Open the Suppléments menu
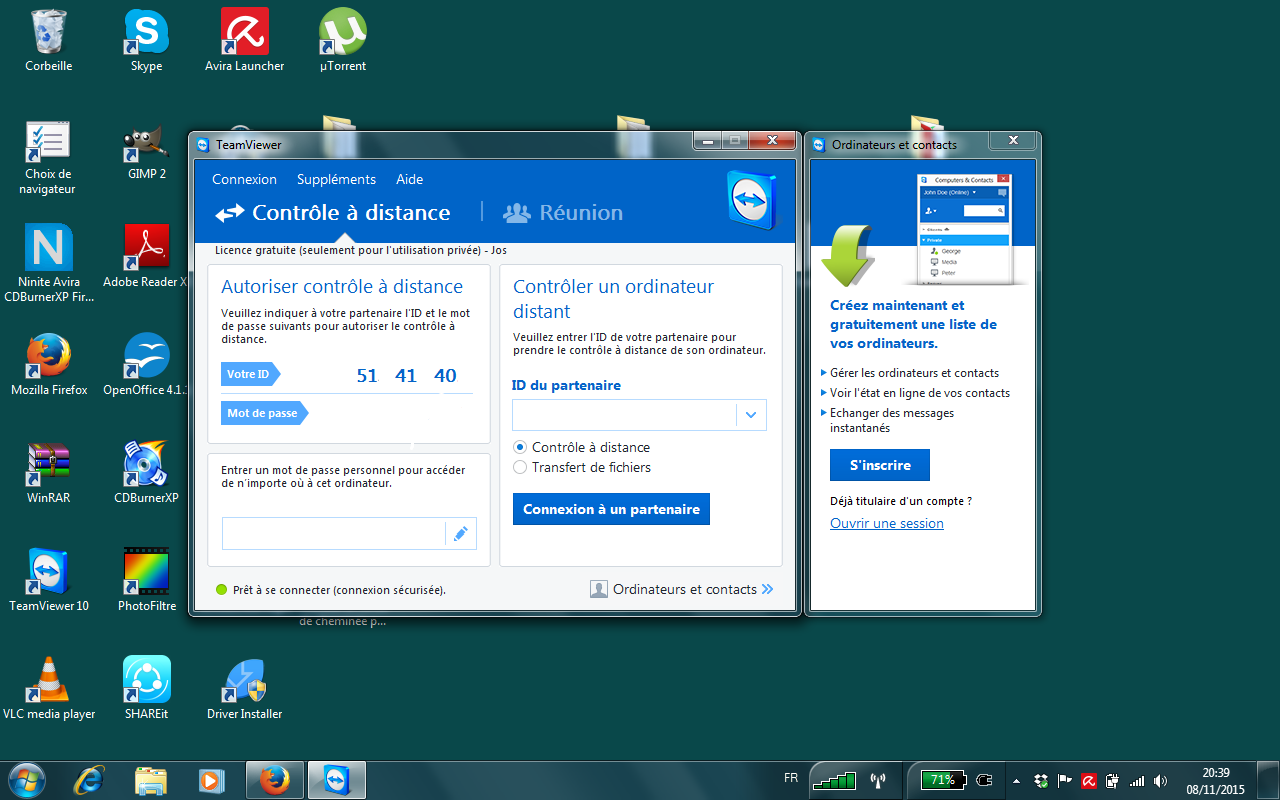 pyautogui.click(x=336, y=180)
